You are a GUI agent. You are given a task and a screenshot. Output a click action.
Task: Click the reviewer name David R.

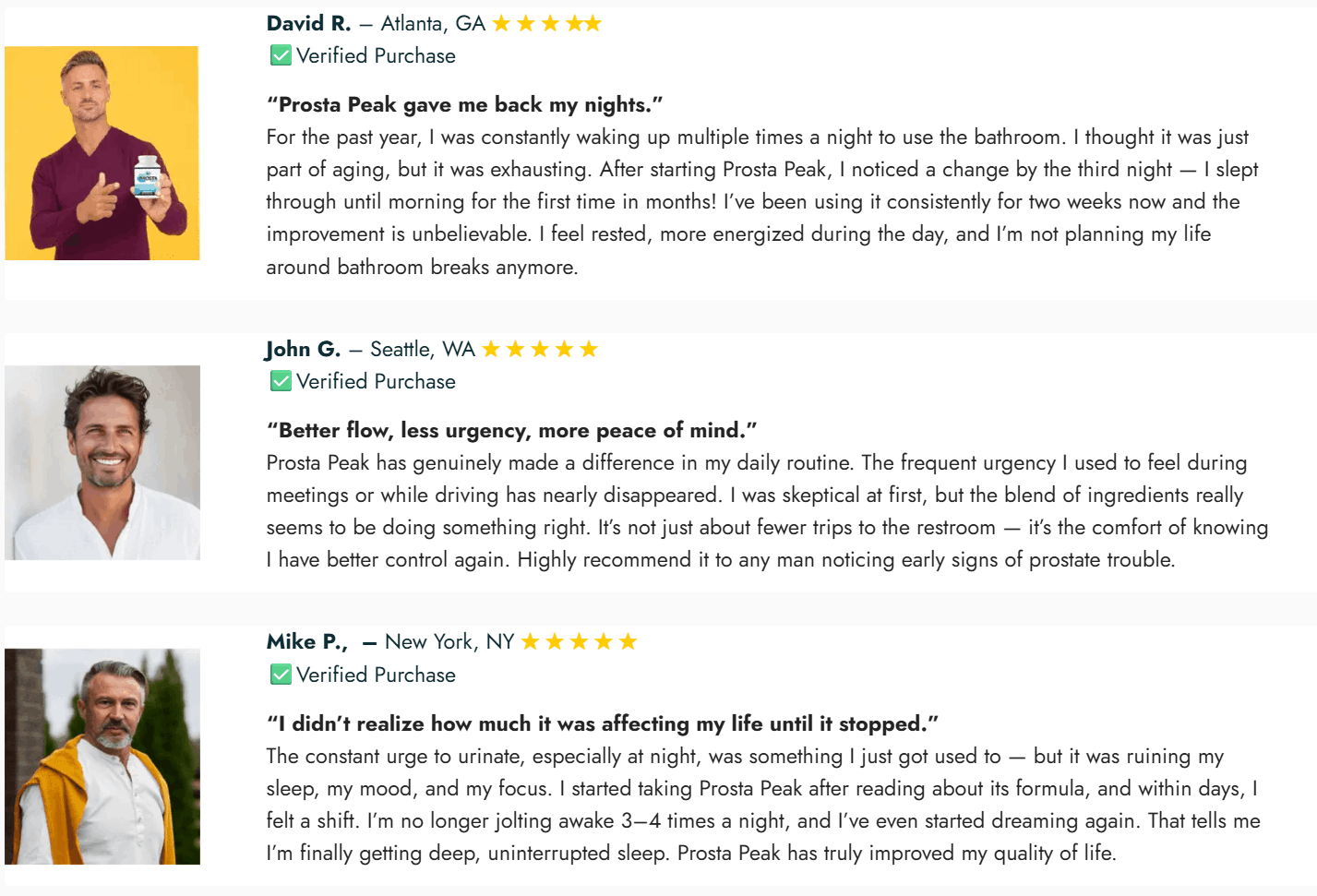[308, 23]
